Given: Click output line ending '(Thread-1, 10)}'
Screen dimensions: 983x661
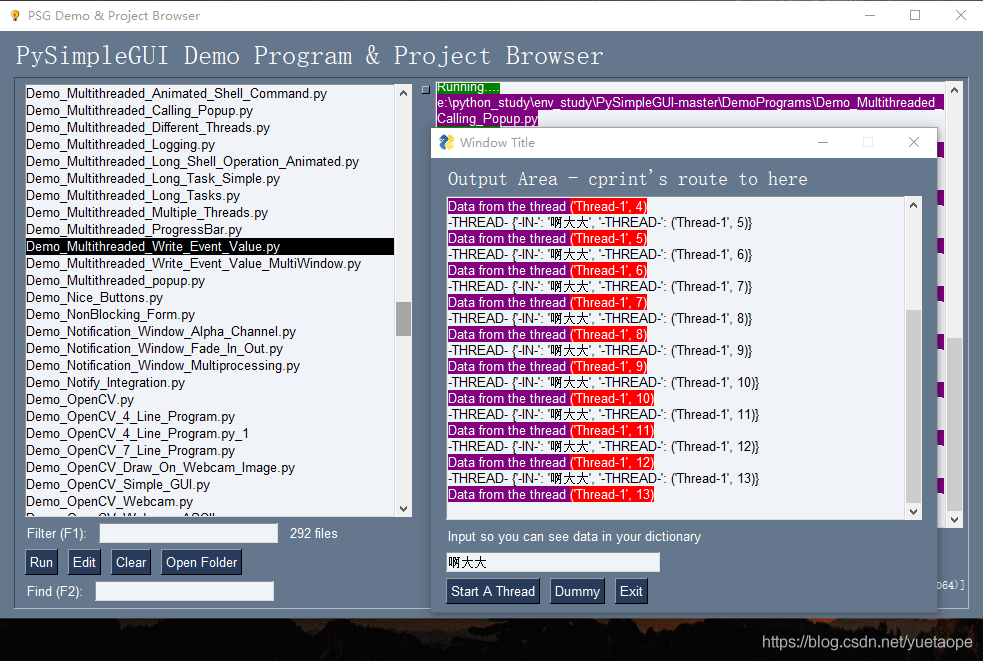Looking at the screenshot, I should click(x=602, y=383).
